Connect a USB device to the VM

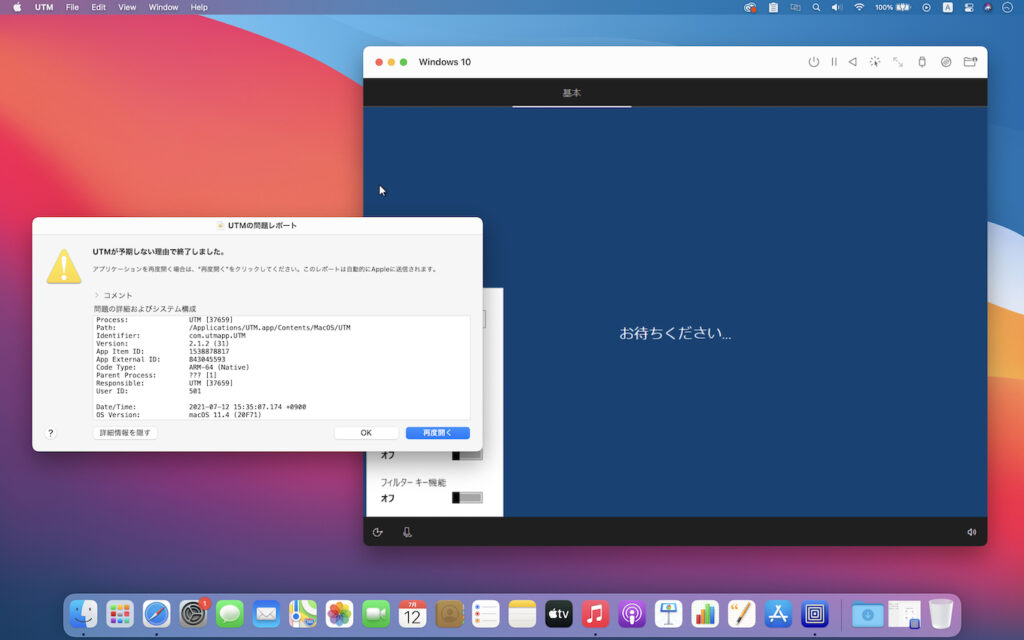[922, 61]
